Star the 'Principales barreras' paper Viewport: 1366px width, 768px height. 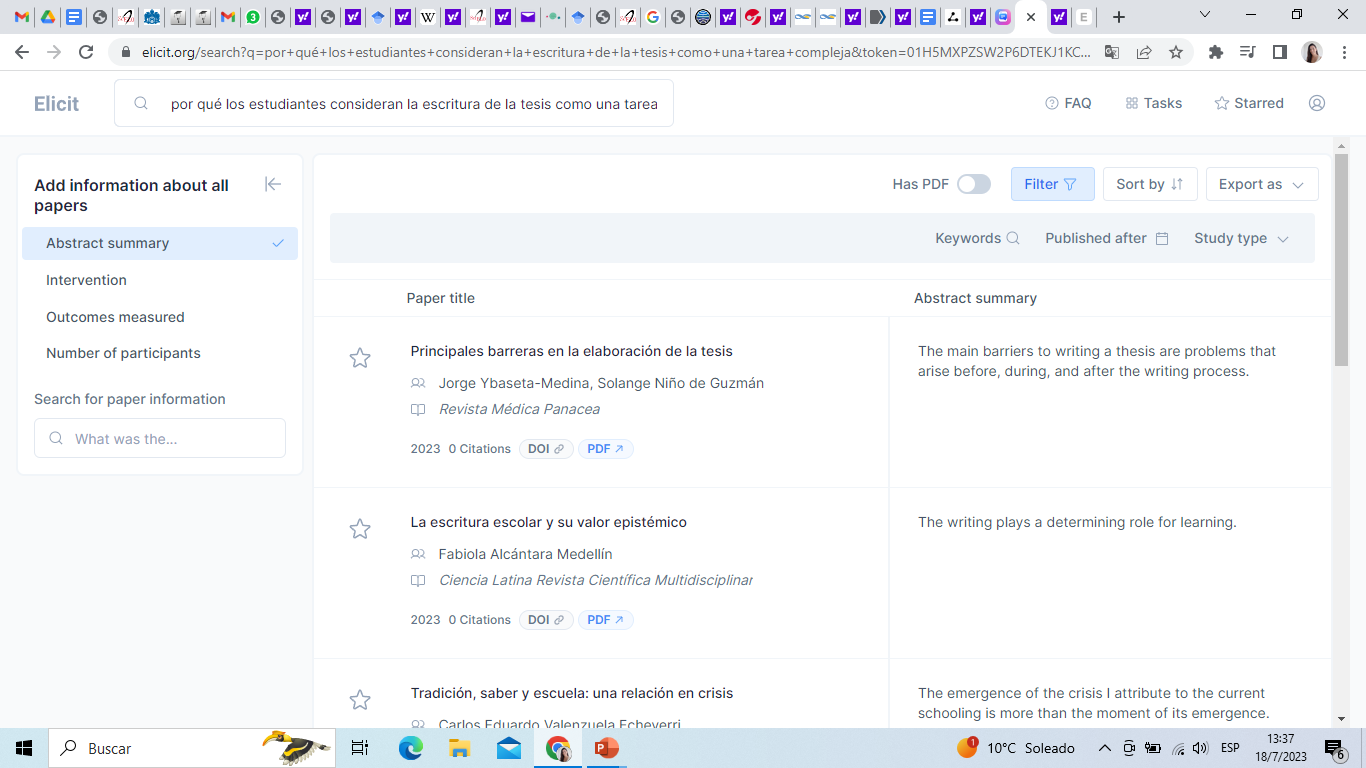tap(360, 358)
